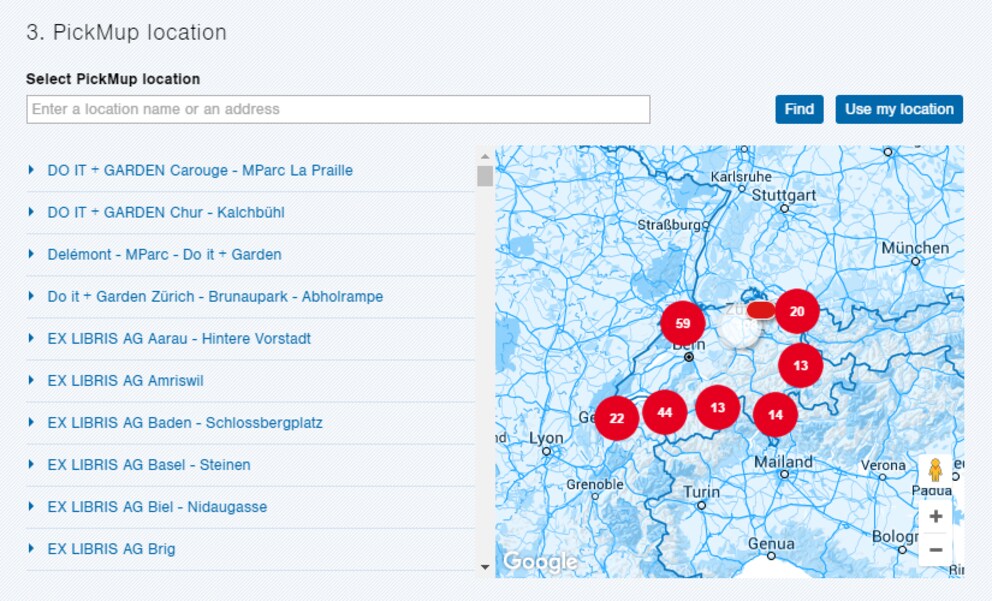The width and height of the screenshot is (992, 601).
Task: Select the red pill marker near Zürich
Action: (760, 310)
